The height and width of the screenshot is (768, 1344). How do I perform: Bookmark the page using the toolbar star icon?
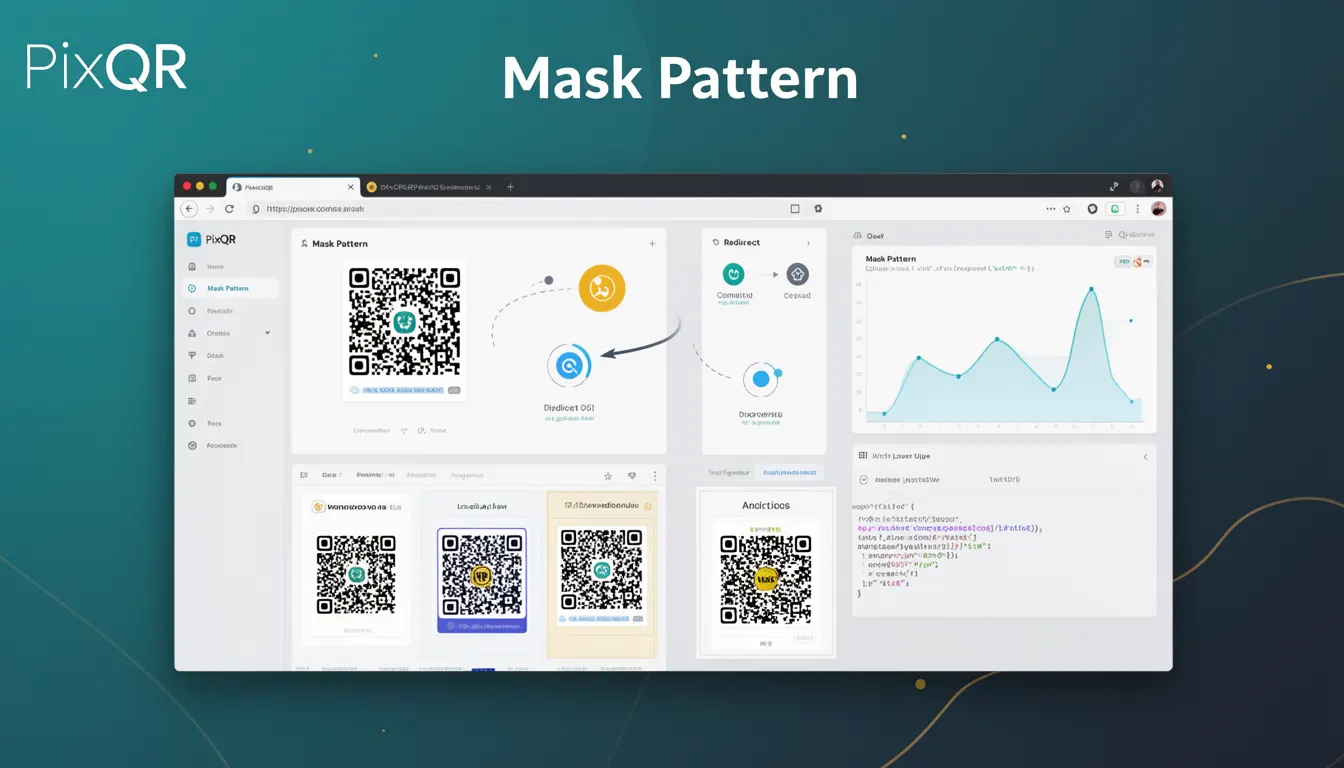[1067, 209]
